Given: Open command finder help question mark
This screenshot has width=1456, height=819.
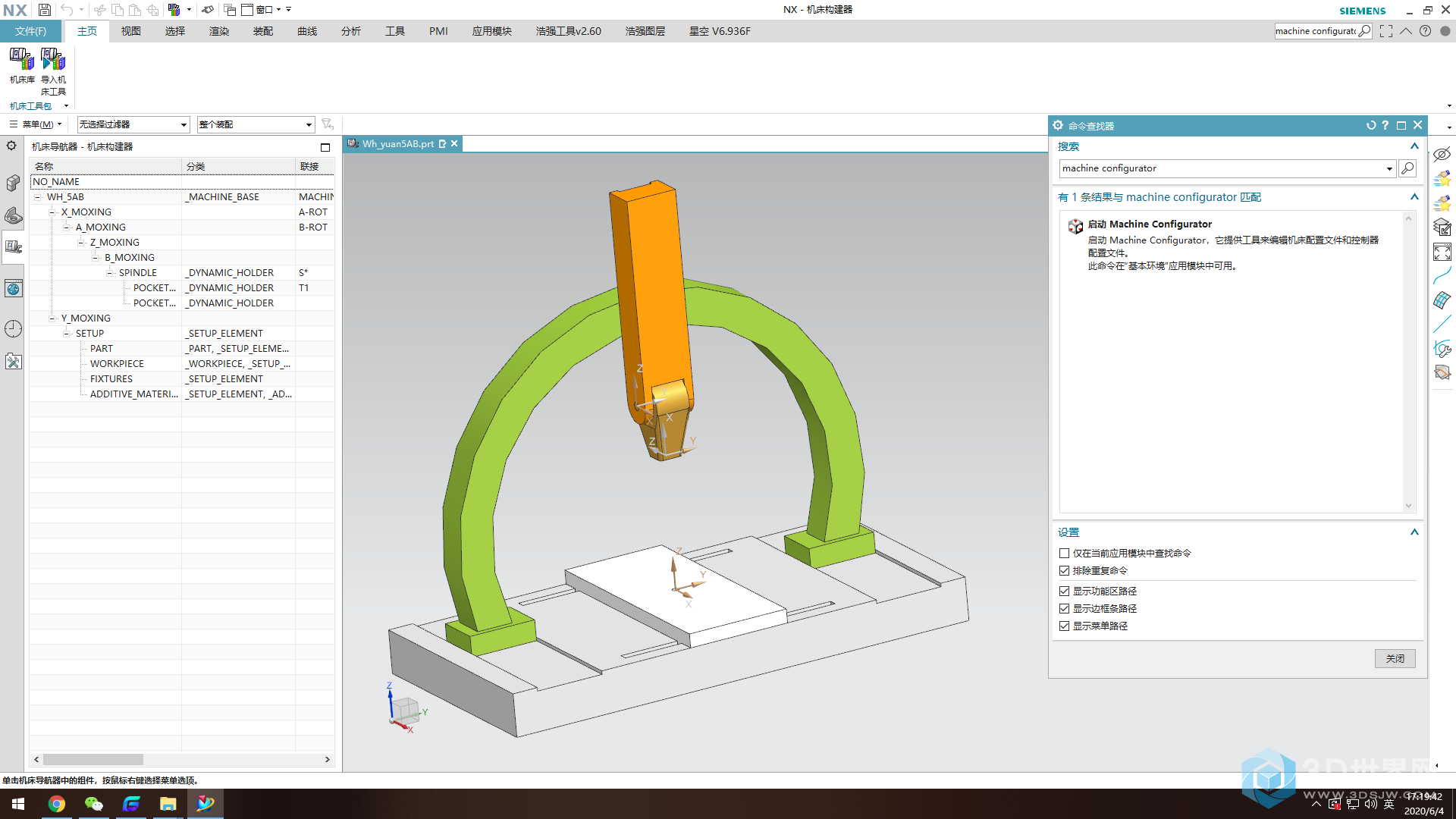Looking at the screenshot, I should [1385, 125].
